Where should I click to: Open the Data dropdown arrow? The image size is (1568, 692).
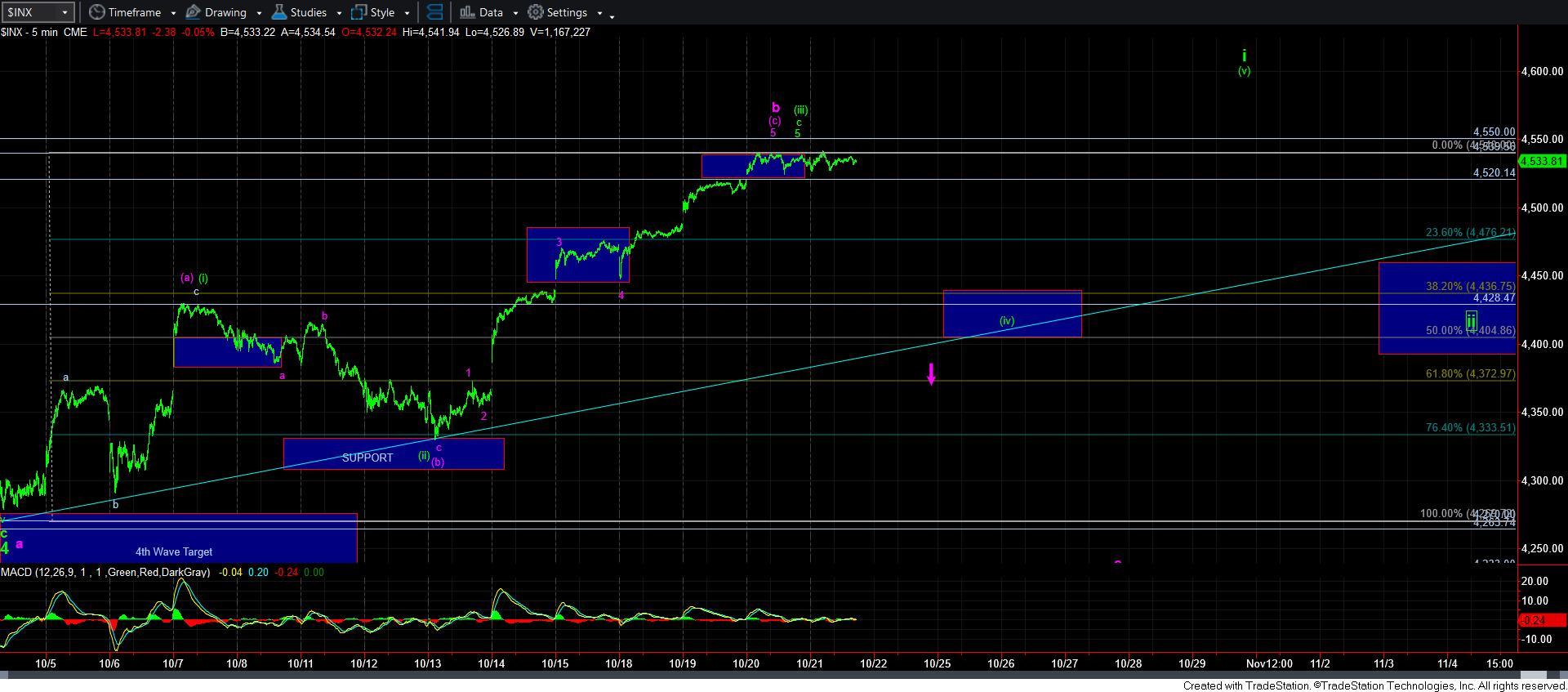[x=514, y=13]
